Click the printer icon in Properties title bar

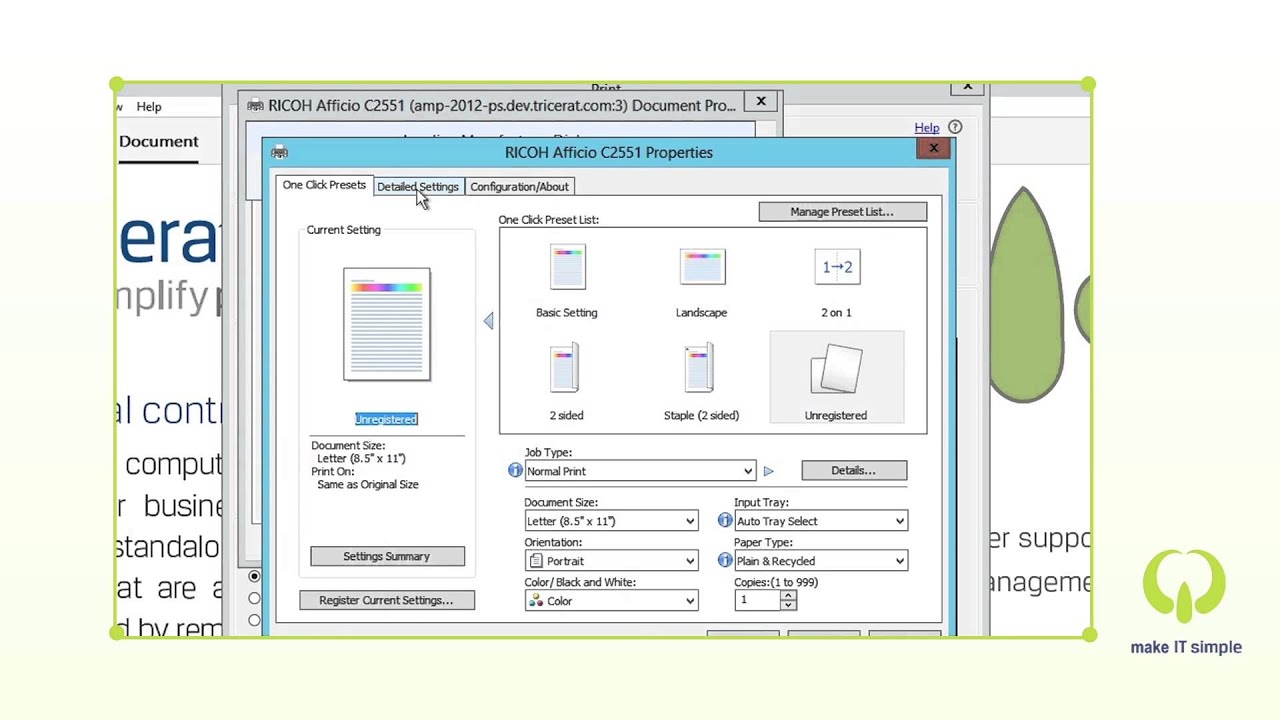point(279,152)
